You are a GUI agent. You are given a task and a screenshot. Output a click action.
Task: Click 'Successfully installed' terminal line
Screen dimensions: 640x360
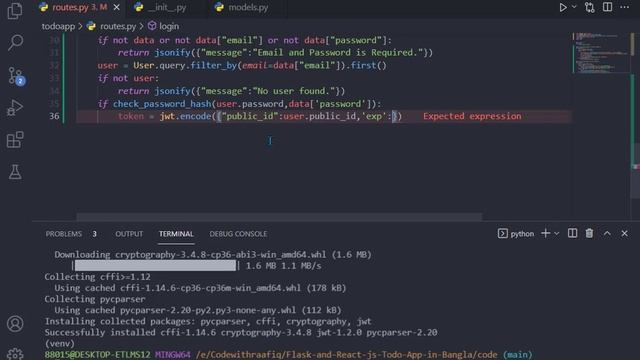pyautogui.click(x=241, y=332)
